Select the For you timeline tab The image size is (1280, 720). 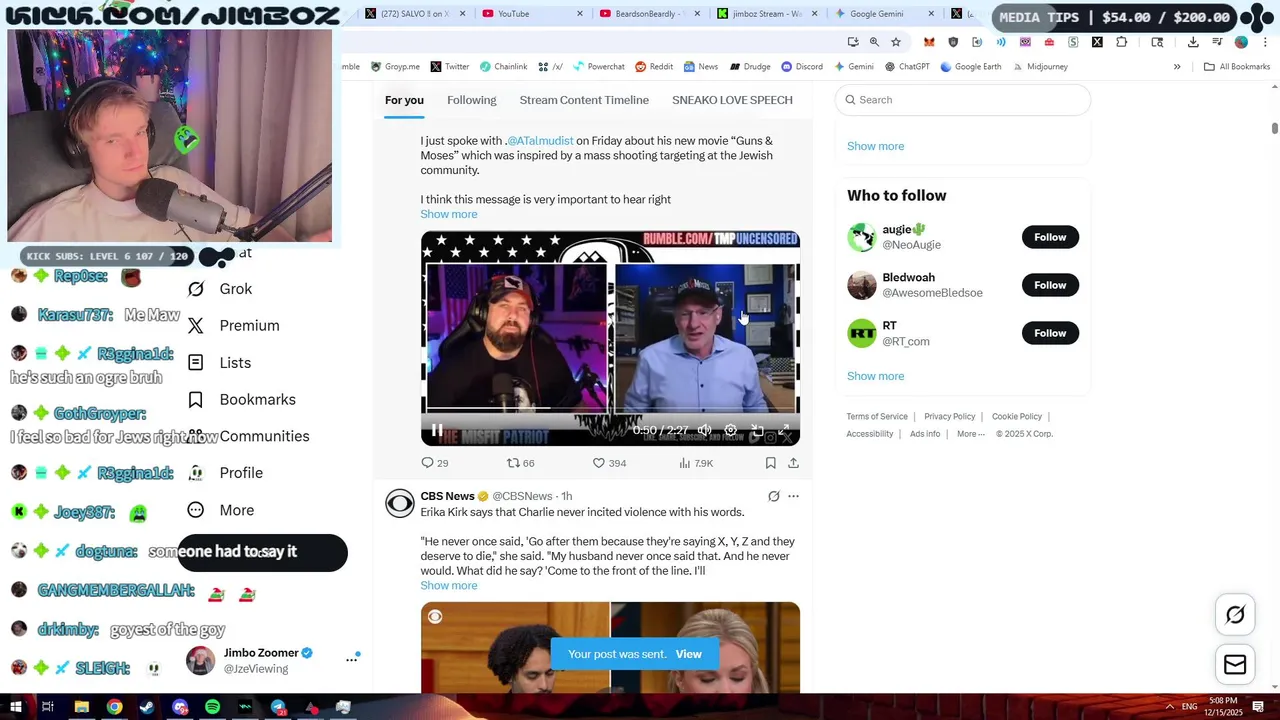click(x=404, y=100)
